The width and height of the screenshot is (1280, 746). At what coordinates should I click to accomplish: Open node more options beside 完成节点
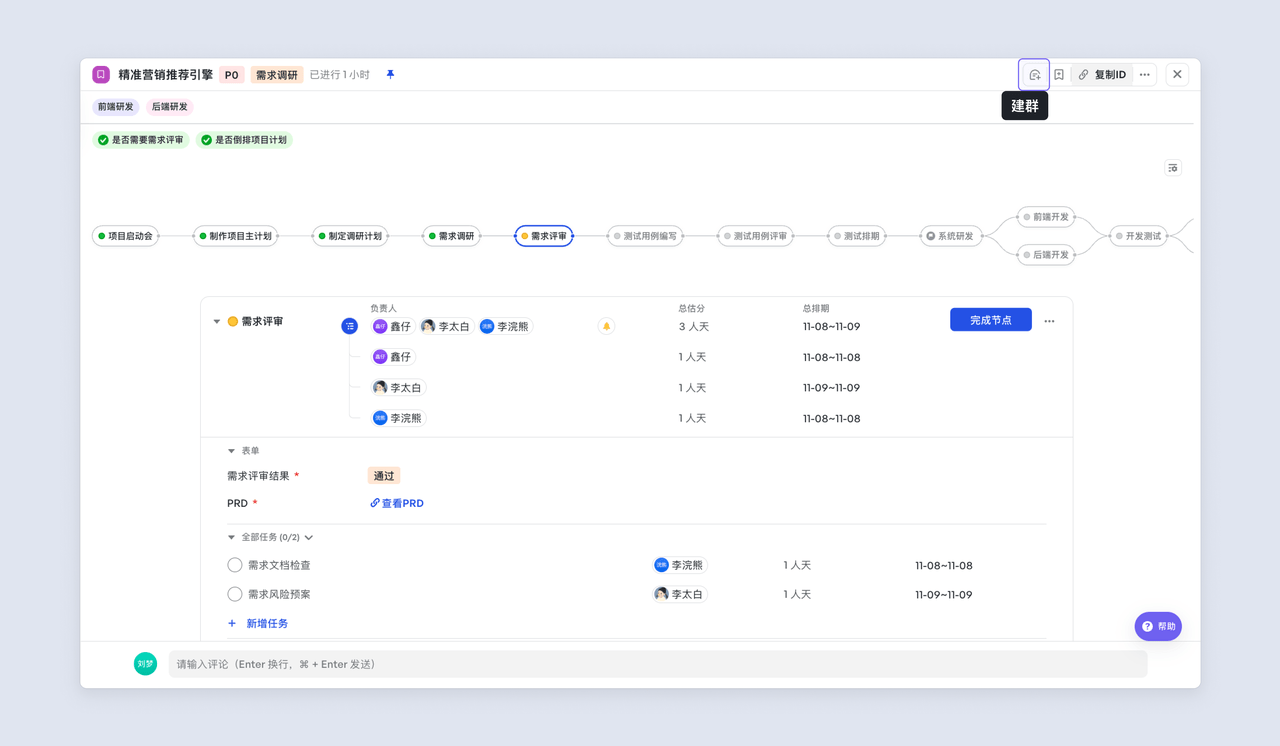1049,321
